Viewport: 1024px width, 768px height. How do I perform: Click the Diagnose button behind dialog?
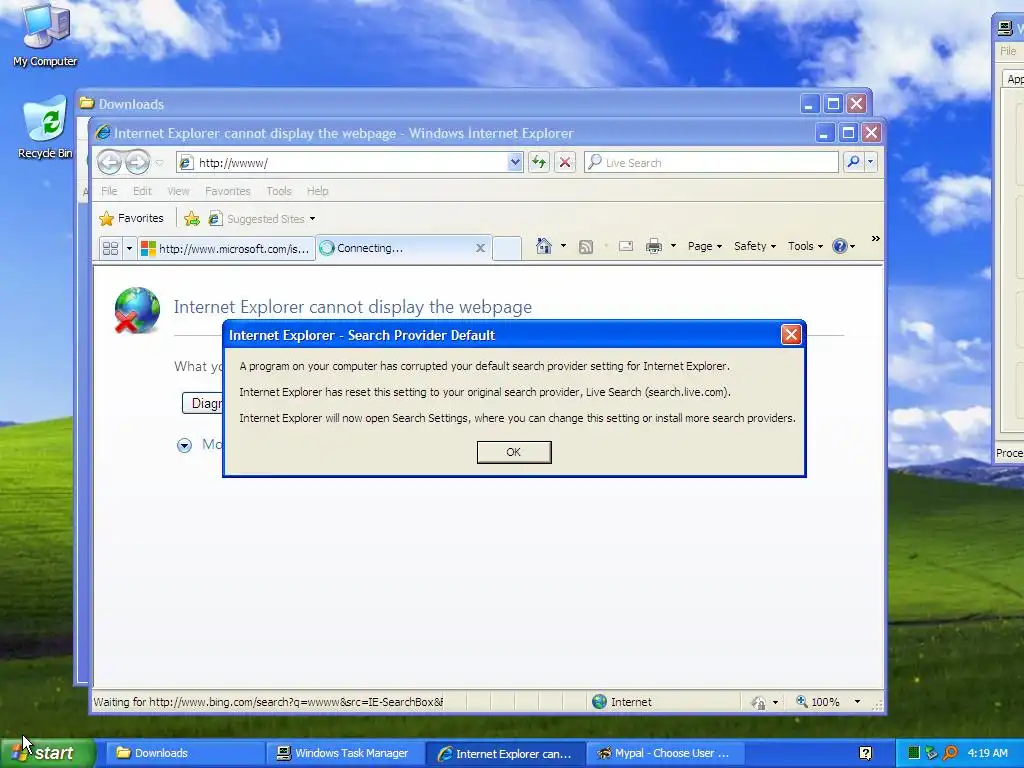202,403
